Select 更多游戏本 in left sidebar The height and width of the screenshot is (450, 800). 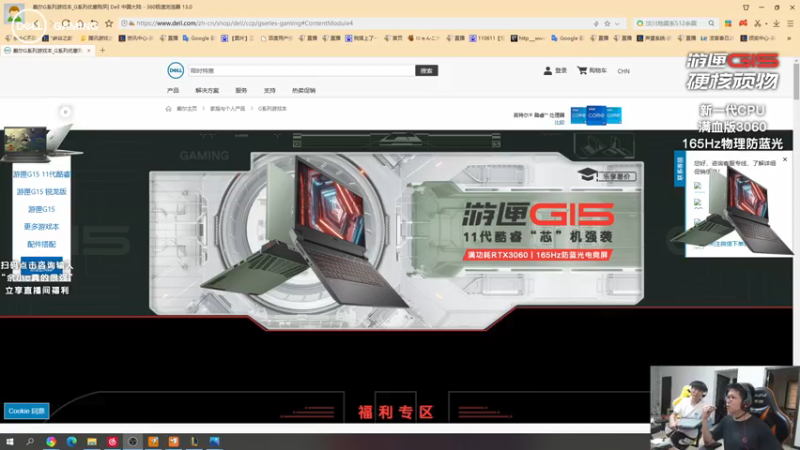coord(41,227)
